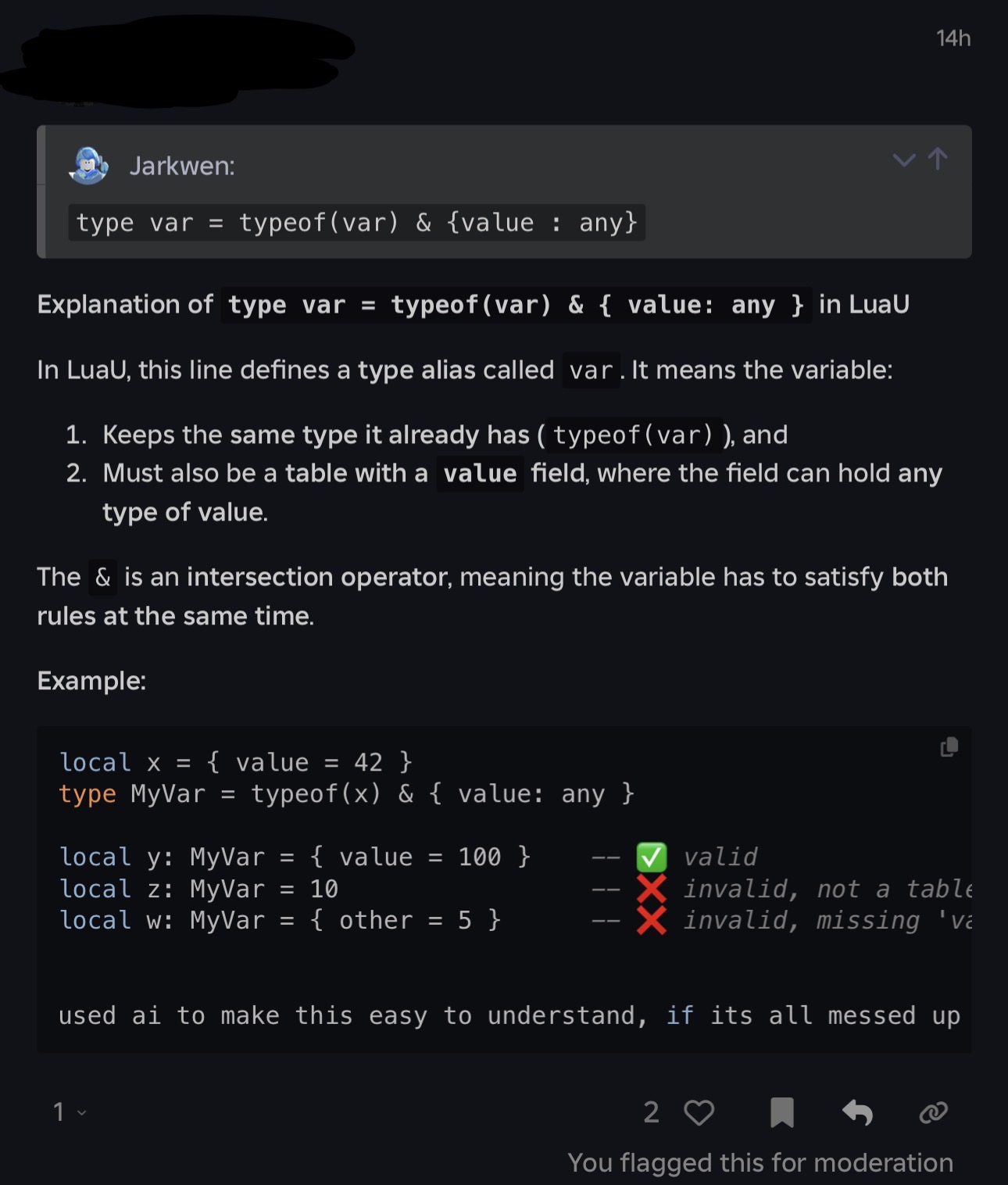Image resolution: width=1008 pixels, height=1185 pixels.
Task: Open Jarkwen's avatar in the quote
Action: [88, 166]
